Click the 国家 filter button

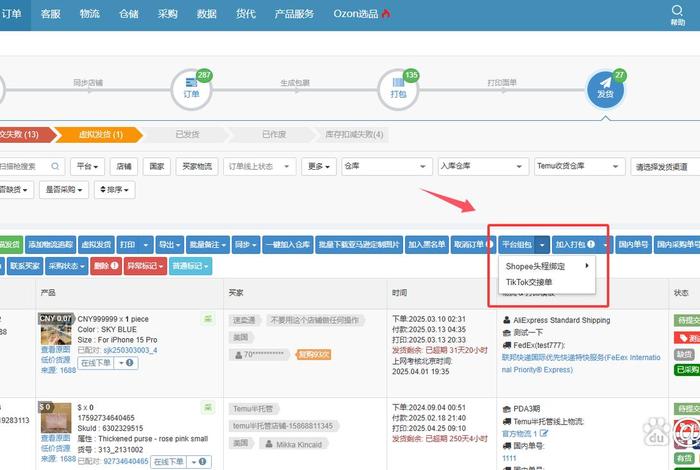pos(157,166)
